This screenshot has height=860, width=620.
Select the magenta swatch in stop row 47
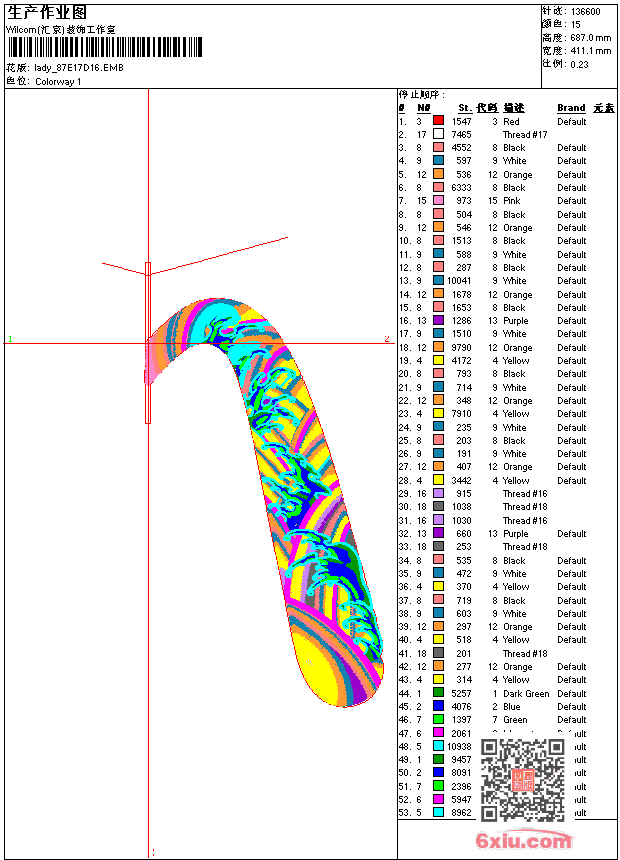point(438,733)
